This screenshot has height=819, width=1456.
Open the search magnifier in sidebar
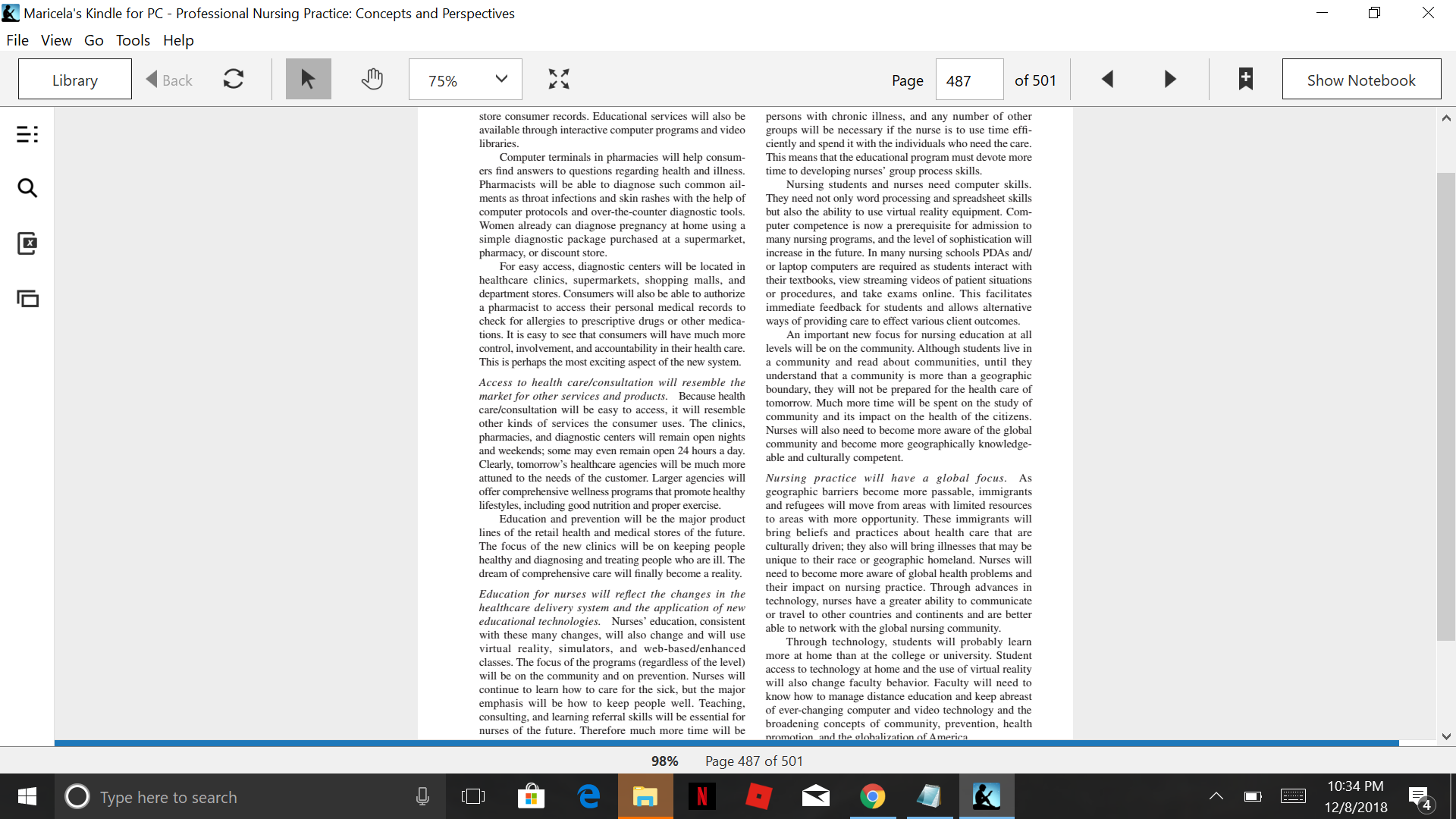pyautogui.click(x=27, y=188)
